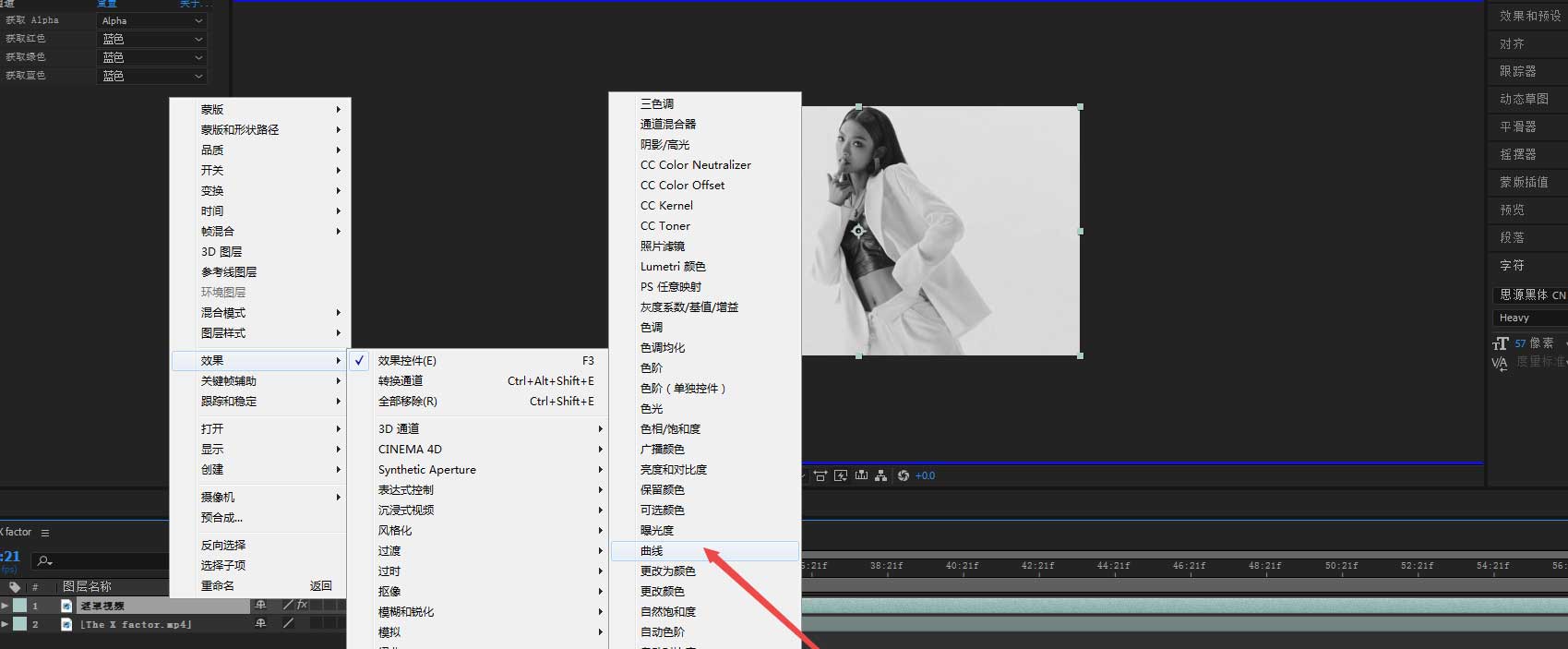This screenshot has width=1568, height=649.
Task: Select Lumetri 颜色 effect
Action: 705,267
